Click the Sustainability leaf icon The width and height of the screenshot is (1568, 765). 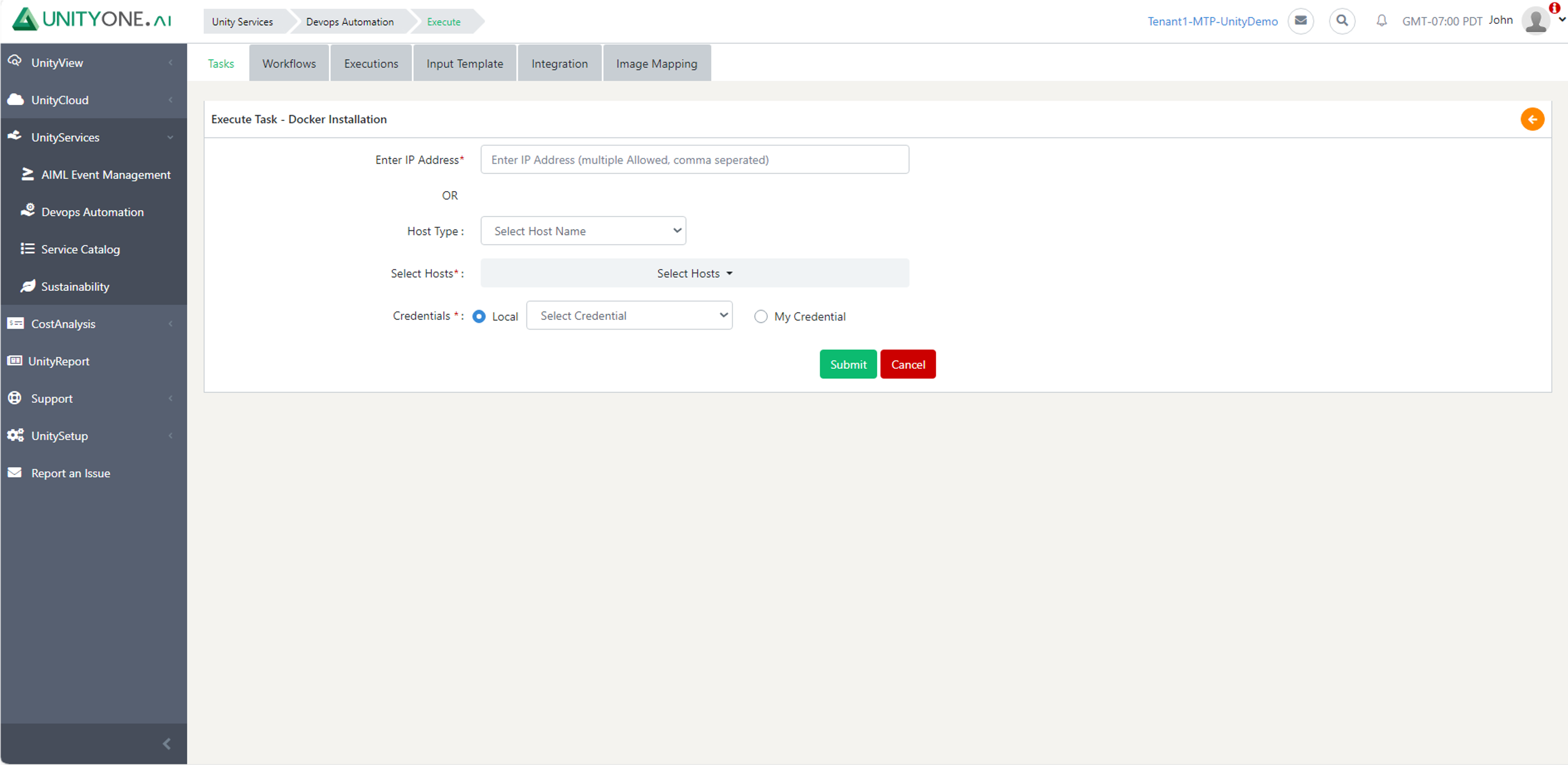coord(27,286)
